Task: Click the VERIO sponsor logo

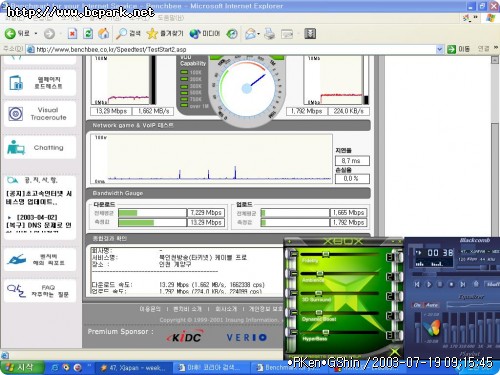Action: click(x=247, y=337)
